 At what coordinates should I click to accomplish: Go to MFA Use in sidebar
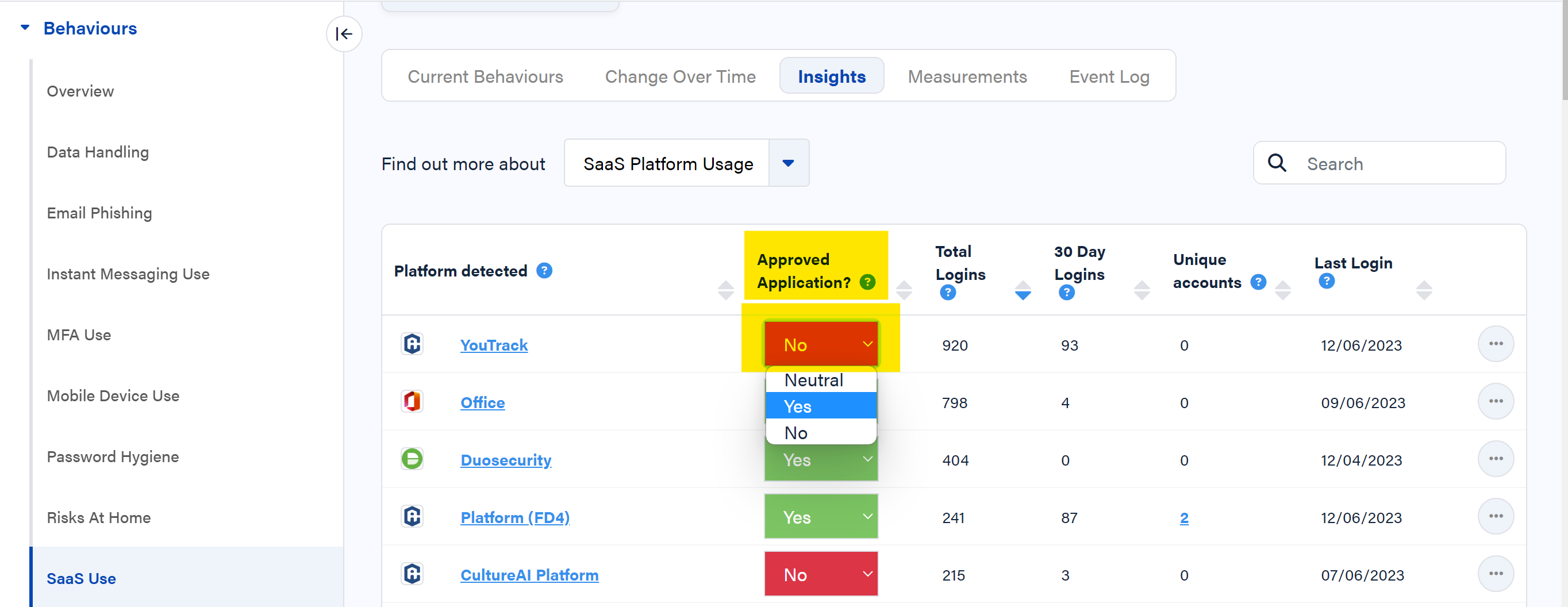pos(79,335)
